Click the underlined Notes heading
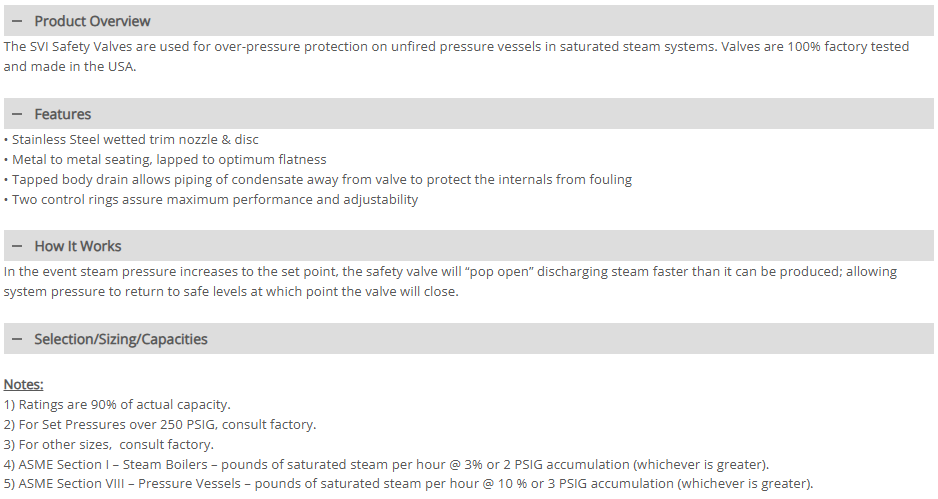Viewport: 938px width, 499px height. tap(24, 384)
